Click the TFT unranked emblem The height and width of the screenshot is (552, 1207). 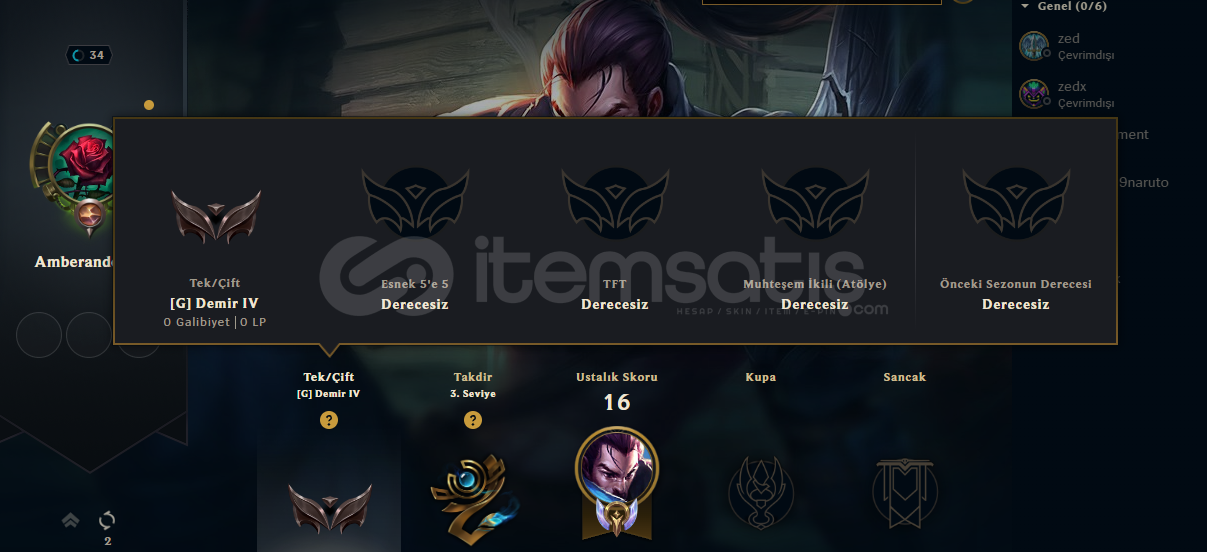(x=615, y=203)
